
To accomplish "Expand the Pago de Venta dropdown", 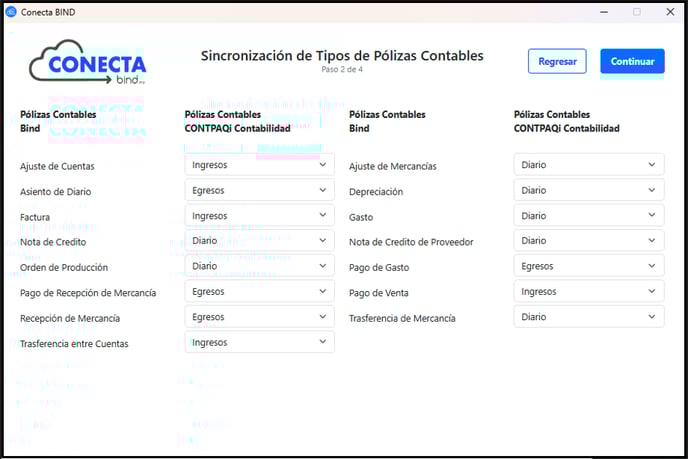I will (589, 291).
